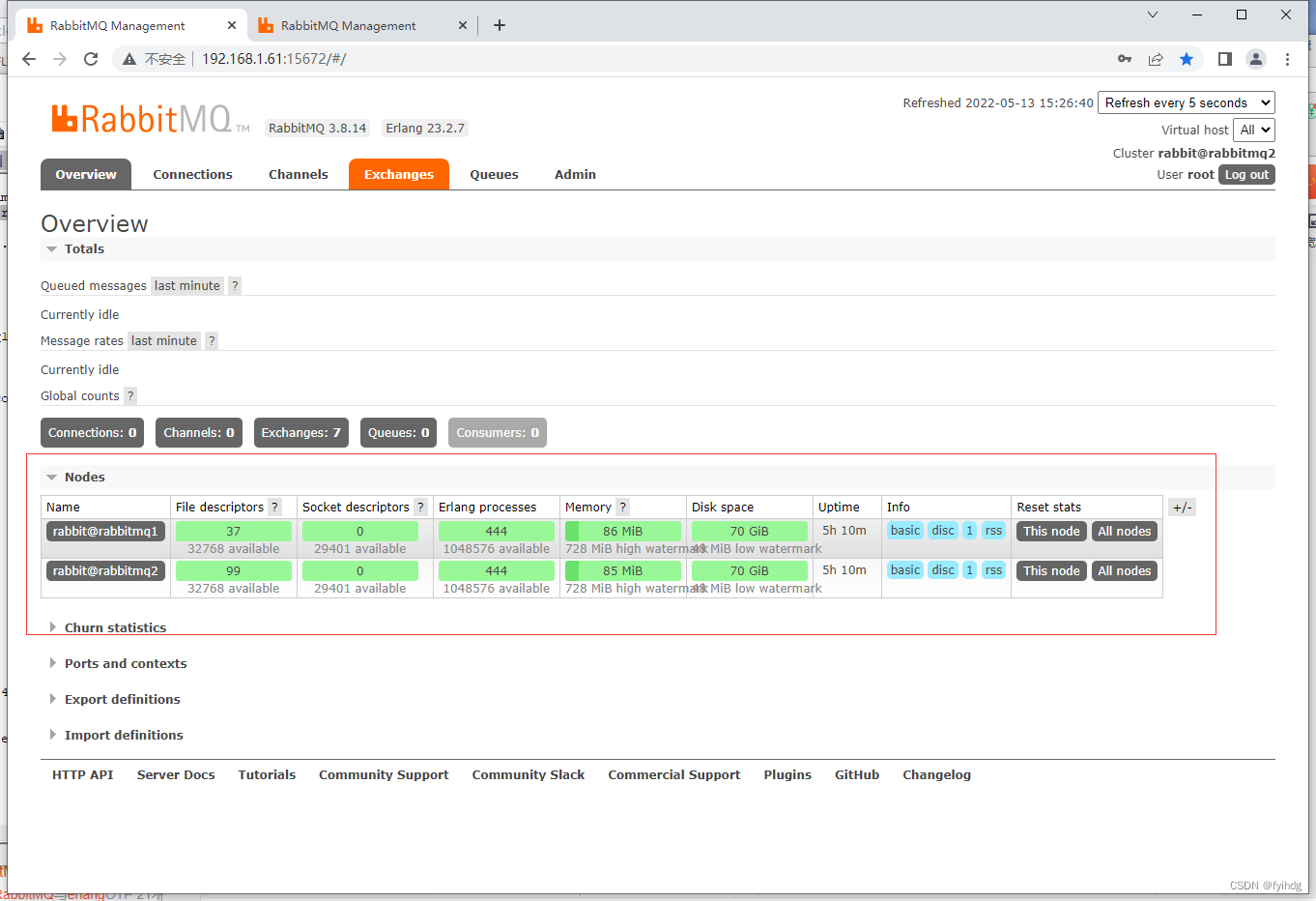The image size is (1316, 901).
Task: Toggle columns with the +/- button
Action: tap(1182, 507)
